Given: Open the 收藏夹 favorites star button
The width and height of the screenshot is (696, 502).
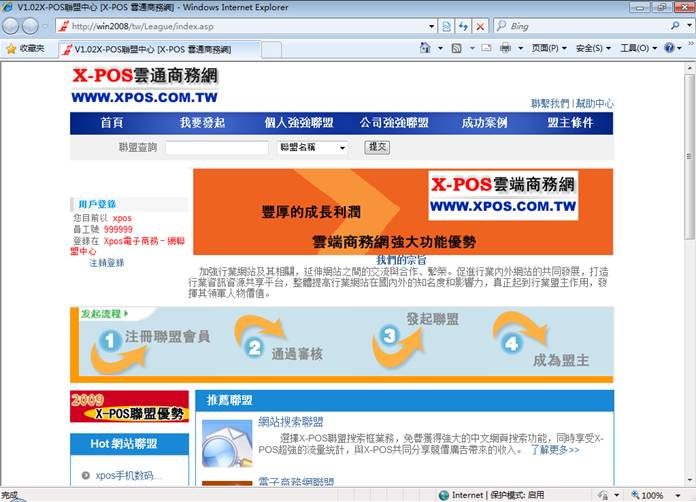Looking at the screenshot, I should pos(25,48).
